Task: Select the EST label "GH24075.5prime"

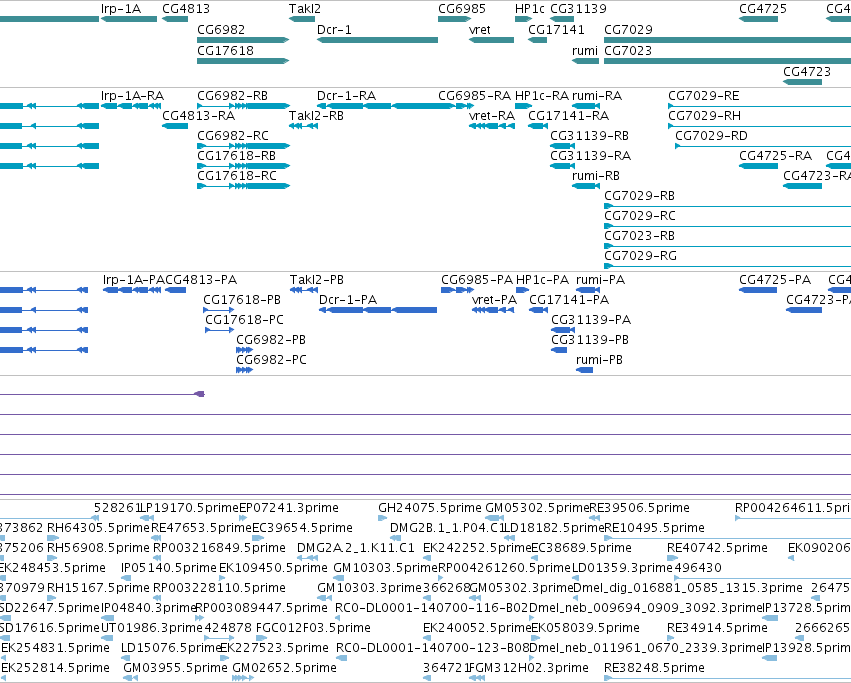Action: (430, 508)
